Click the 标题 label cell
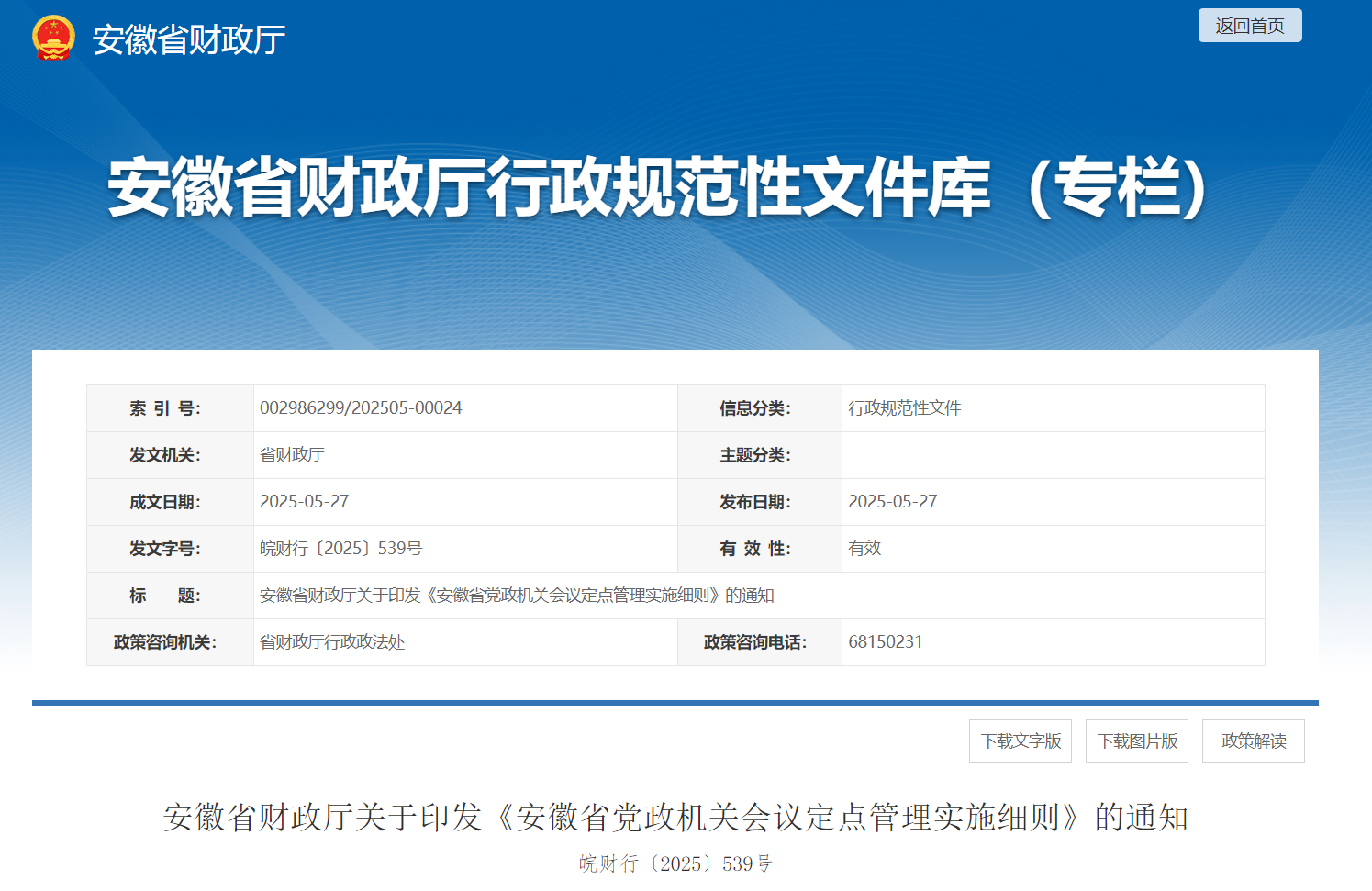The height and width of the screenshot is (891, 1372). pyautogui.click(x=170, y=596)
